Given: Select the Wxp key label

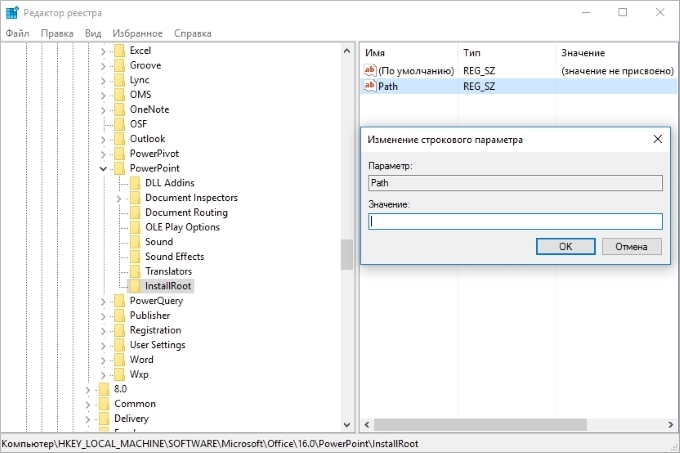Looking at the screenshot, I should pyautogui.click(x=139, y=375).
